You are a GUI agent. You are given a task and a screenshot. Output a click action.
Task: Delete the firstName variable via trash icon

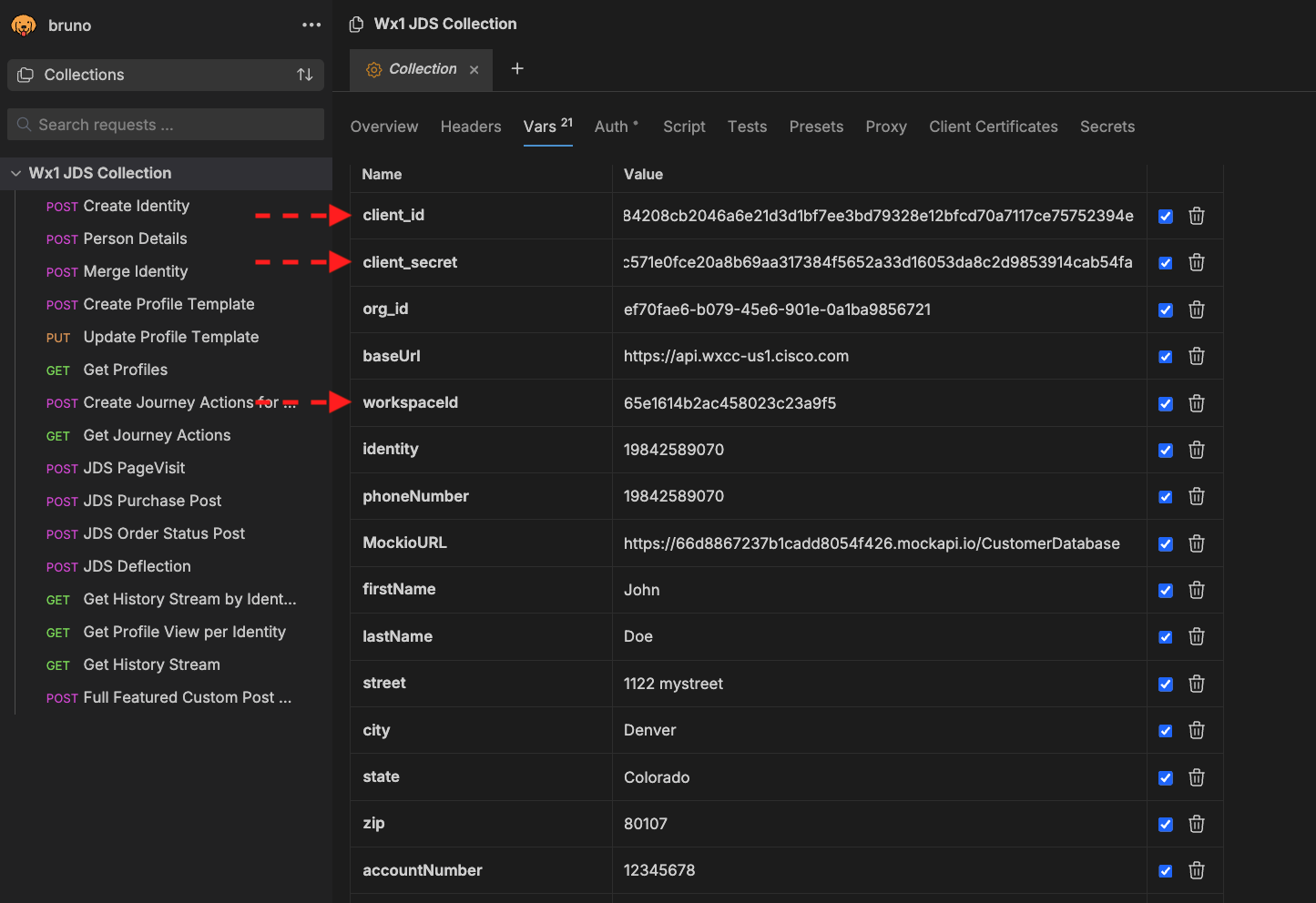point(1197,590)
